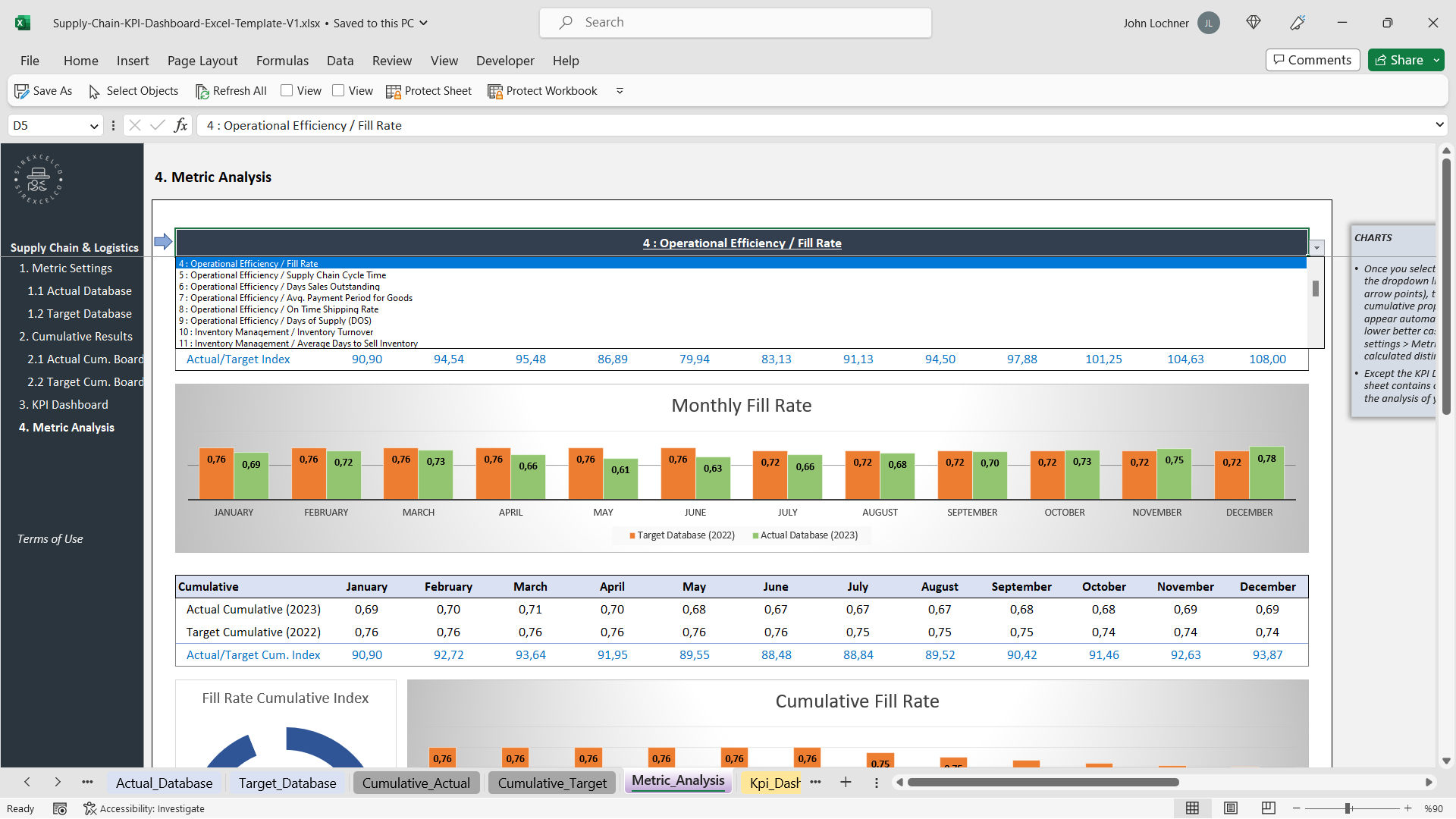
Task: Click the confirm formula checkmark icon
Action: (x=158, y=125)
